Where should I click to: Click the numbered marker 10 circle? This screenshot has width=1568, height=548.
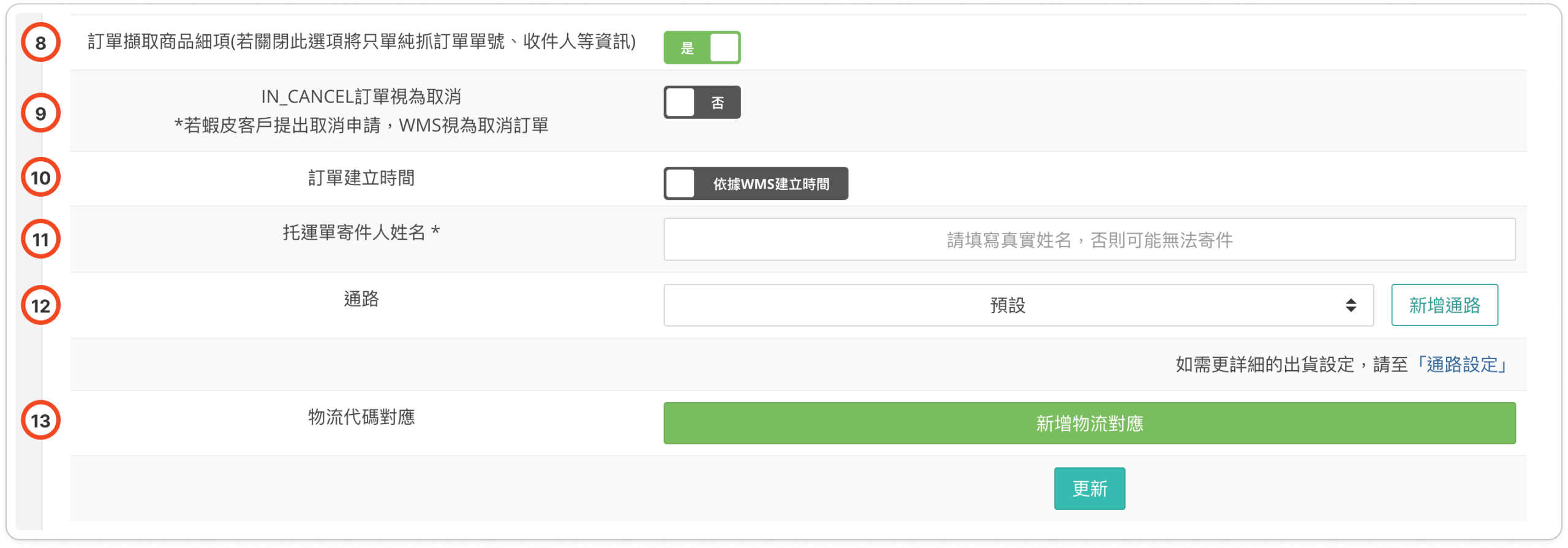pos(40,178)
